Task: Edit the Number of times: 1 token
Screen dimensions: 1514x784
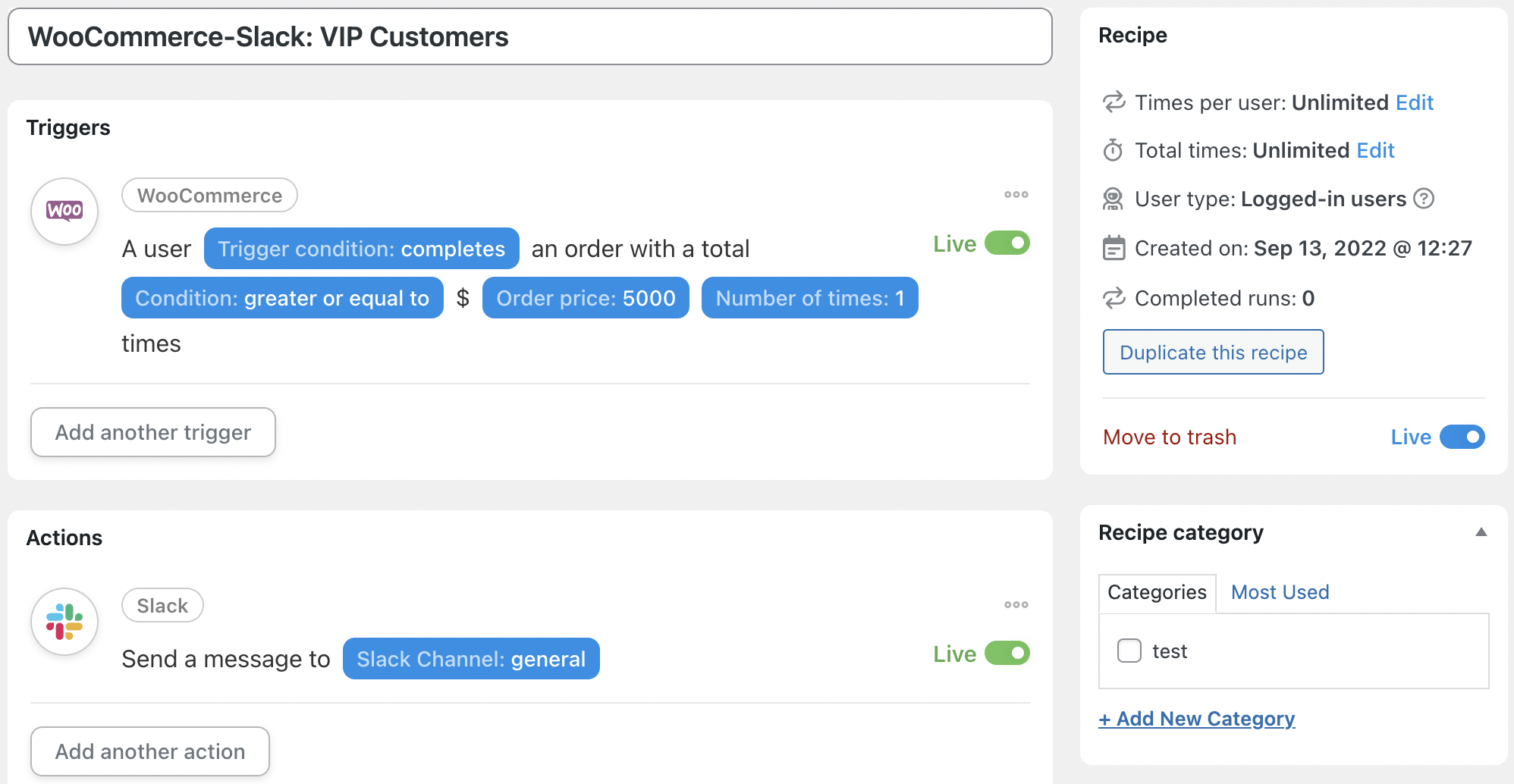Action: click(809, 298)
